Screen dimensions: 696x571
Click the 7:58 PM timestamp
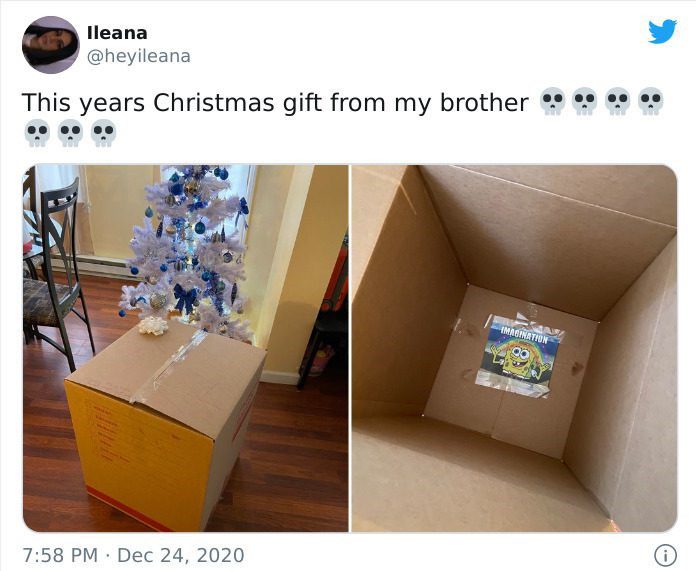tap(60, 555)
